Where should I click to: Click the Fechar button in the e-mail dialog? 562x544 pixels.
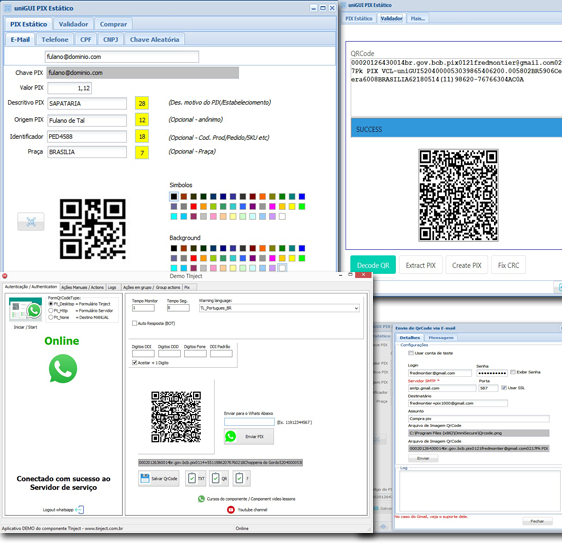tap(537, 521)
